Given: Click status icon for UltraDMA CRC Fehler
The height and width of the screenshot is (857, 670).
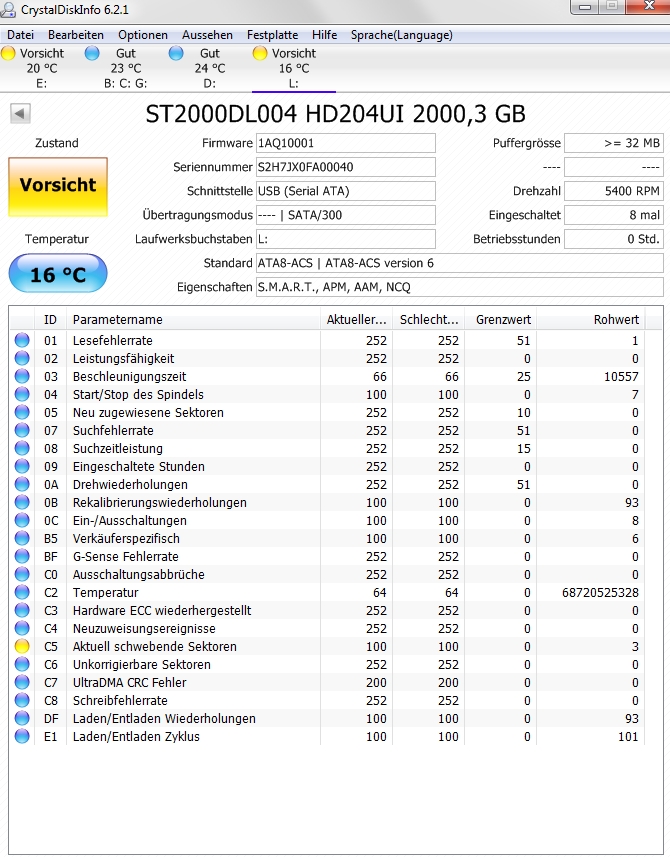Looking at the screenshot, I should 22,683.
